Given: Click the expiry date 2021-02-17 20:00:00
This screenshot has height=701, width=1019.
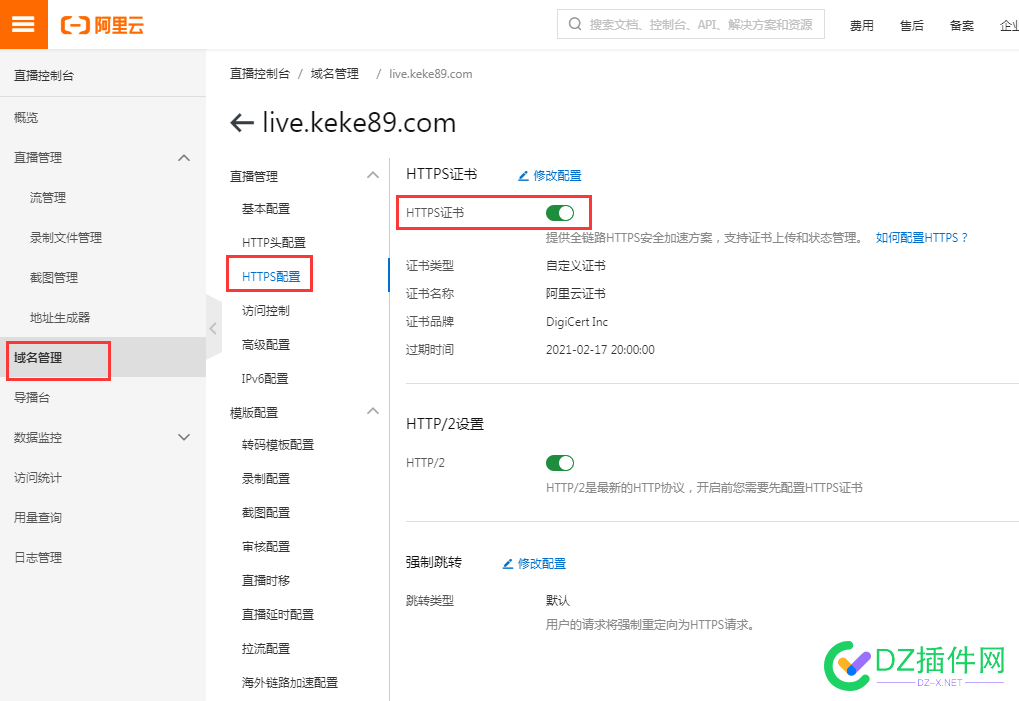Looking at the screenshot, I should coord(600,350).
